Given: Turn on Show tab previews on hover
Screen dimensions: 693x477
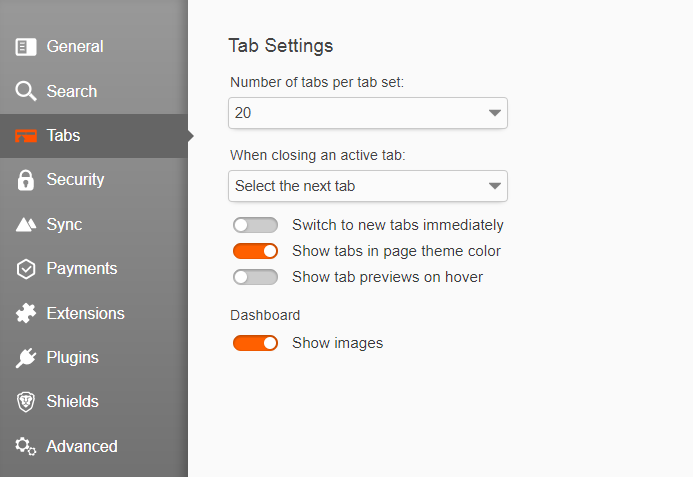Looking at the screenshot, I should 255,277.
